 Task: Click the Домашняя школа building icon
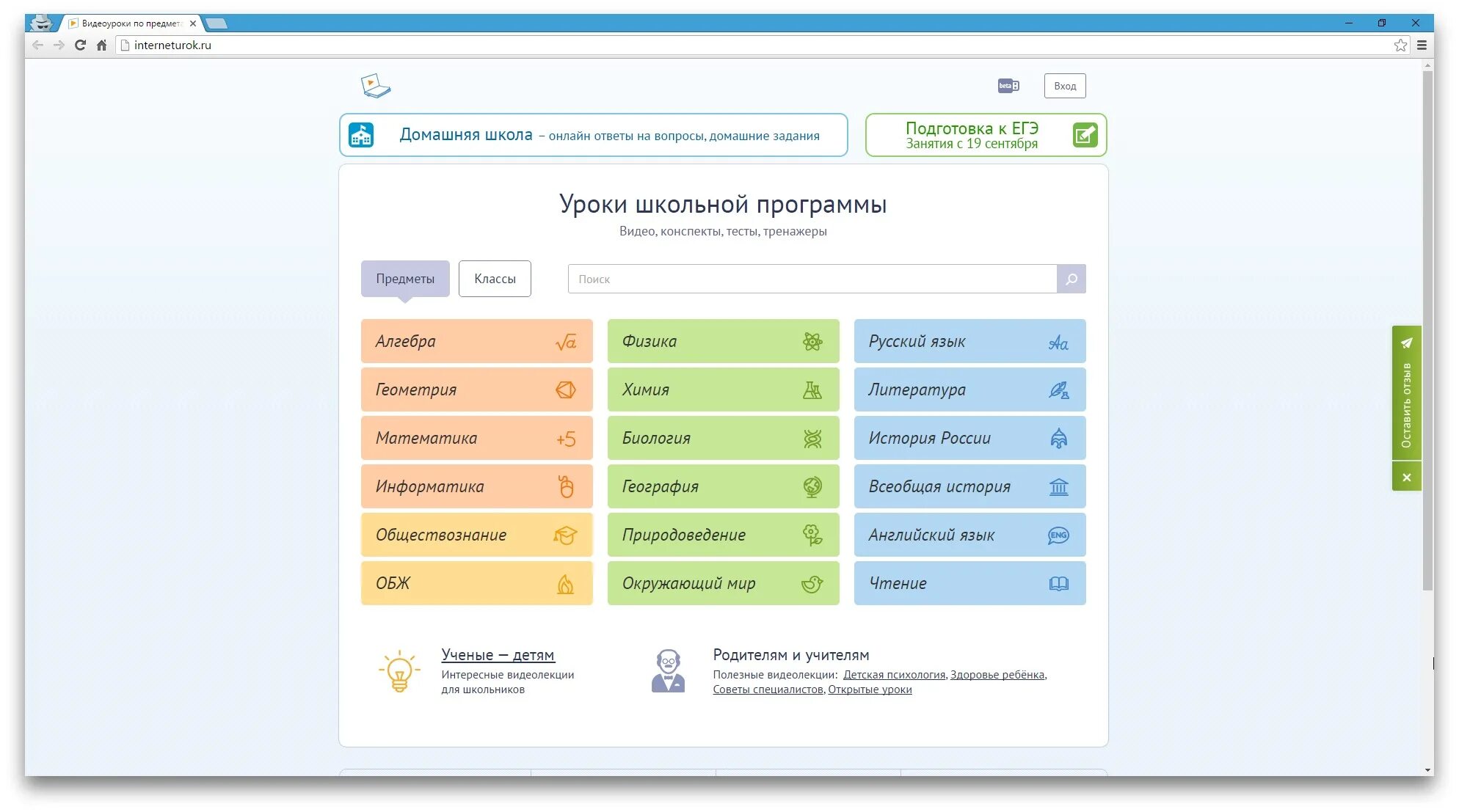coord(361,135)
